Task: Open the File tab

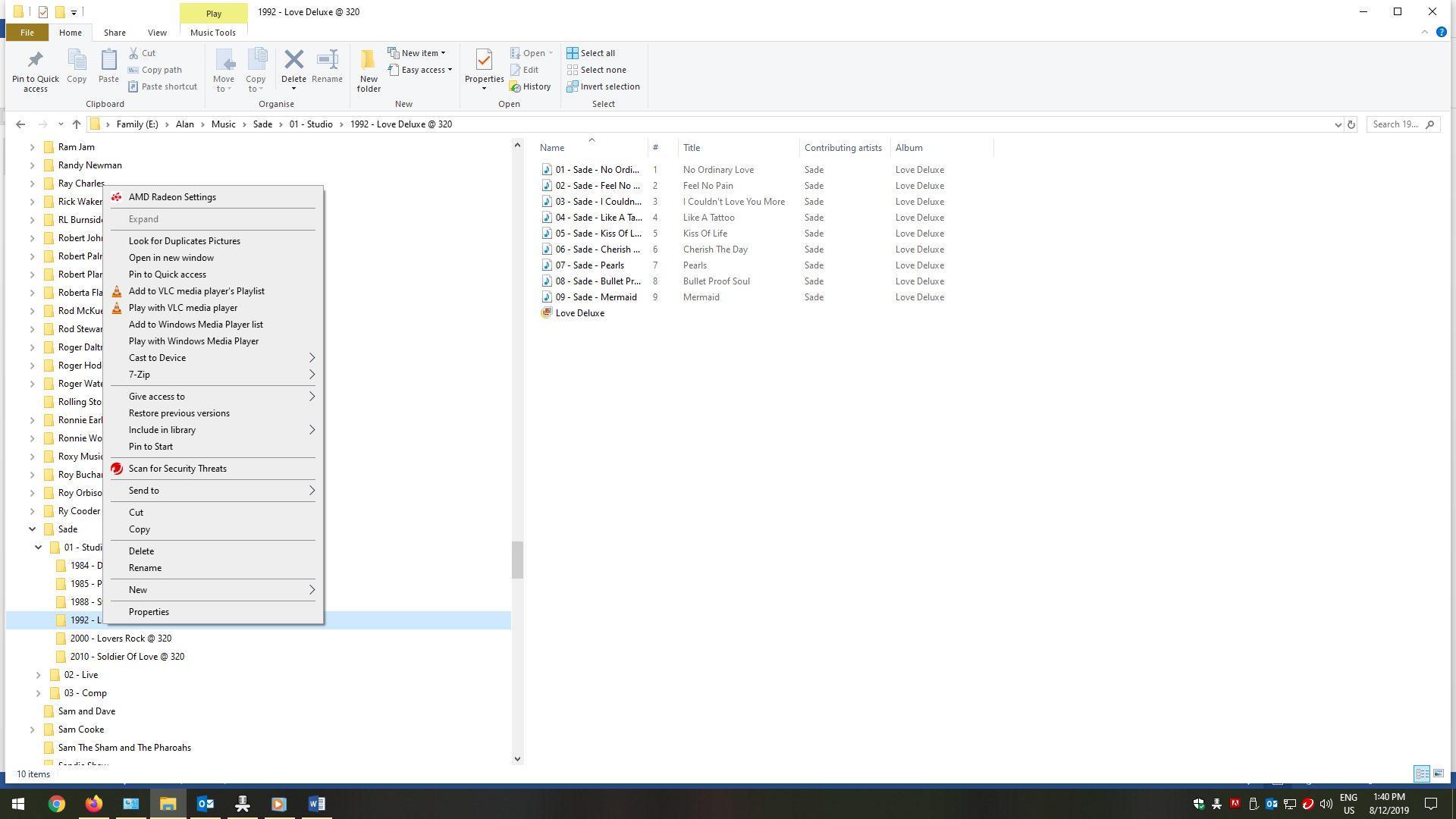Action: tap(27, 33)
